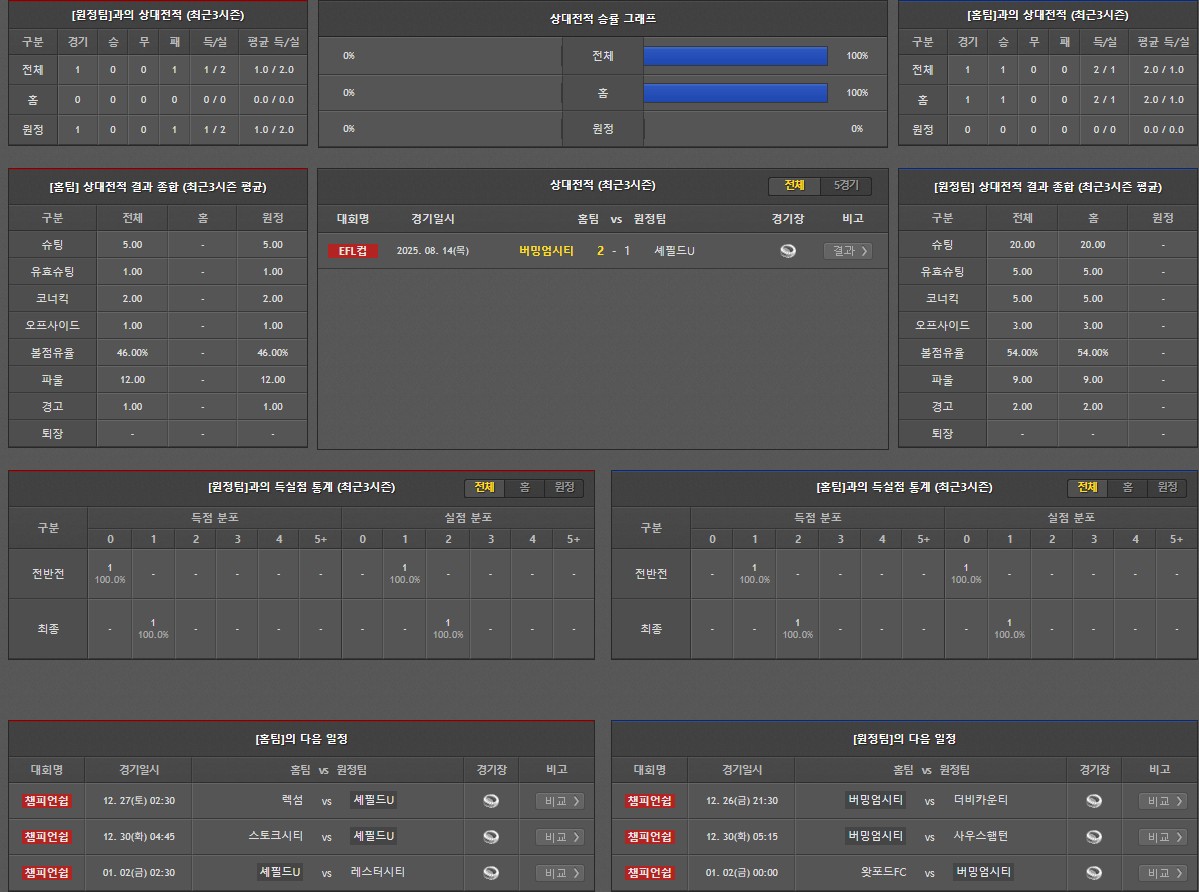Viewport: 1199px width, 892px height.
Task: Click stadium icon in 스토크시티 vs 셰필드U row
Action: click(x=490, y=837)
